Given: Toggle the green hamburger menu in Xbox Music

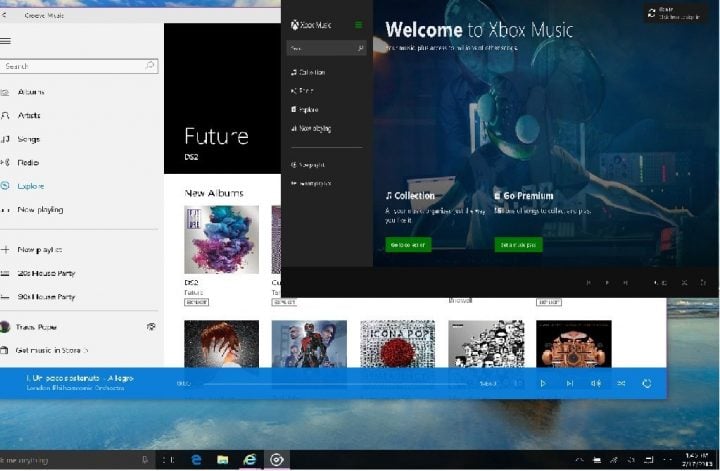Looking at the screenshot, I should point(358,25).
